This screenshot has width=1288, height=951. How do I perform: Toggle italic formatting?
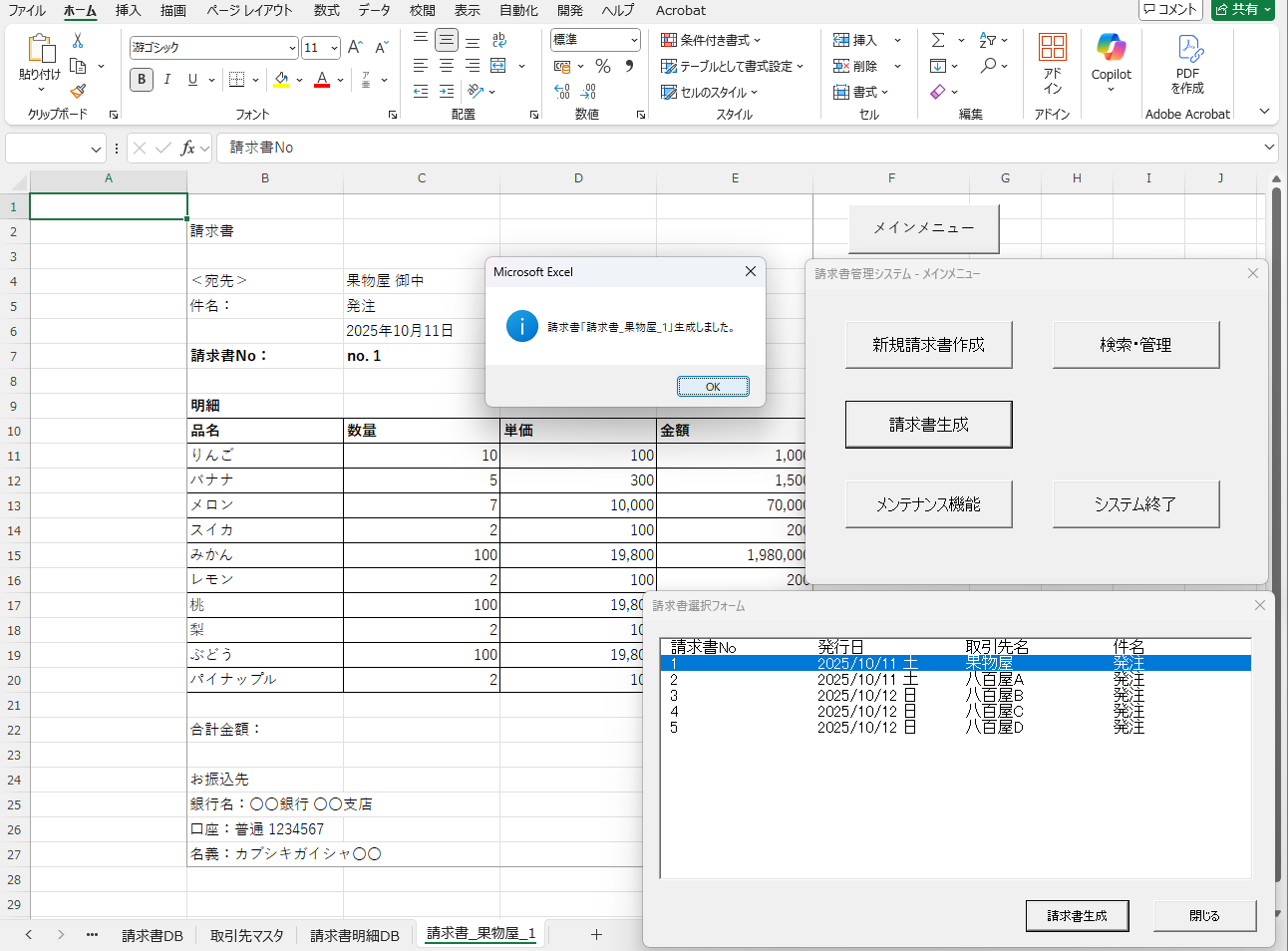166,80
